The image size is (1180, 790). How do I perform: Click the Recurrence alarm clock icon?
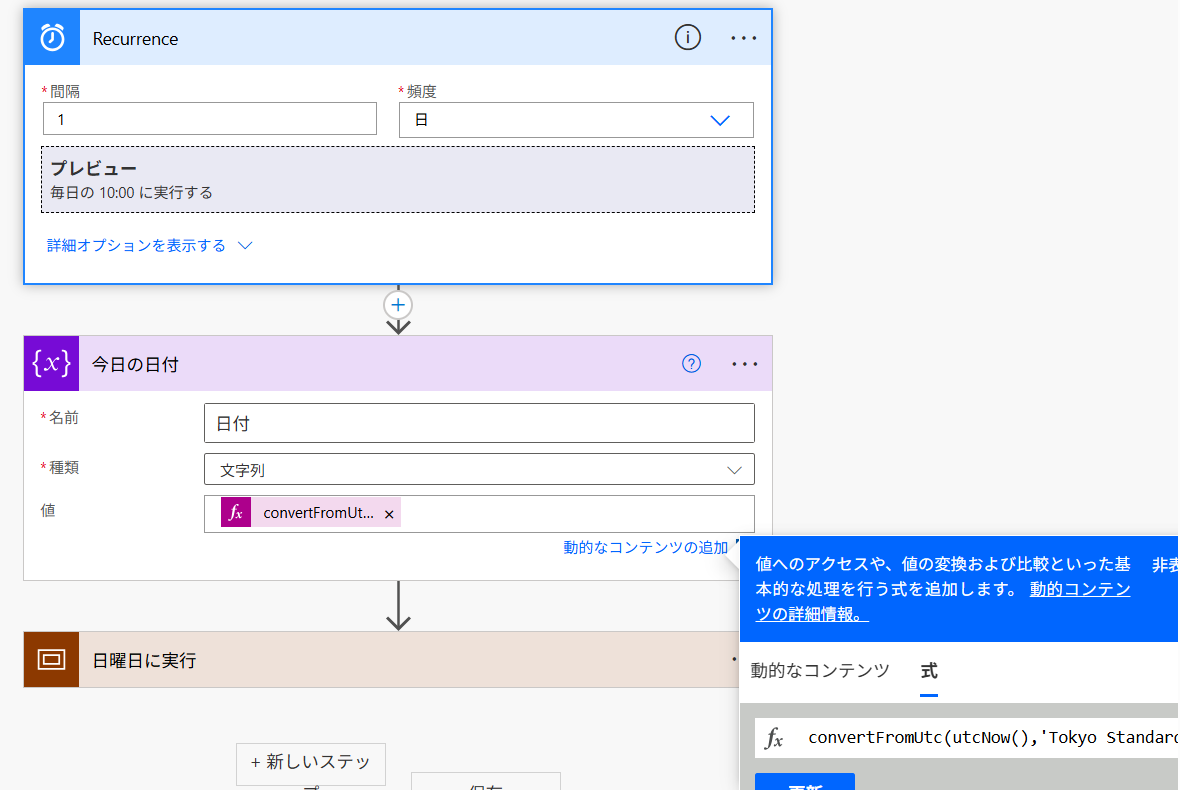[x=52, y=38]
